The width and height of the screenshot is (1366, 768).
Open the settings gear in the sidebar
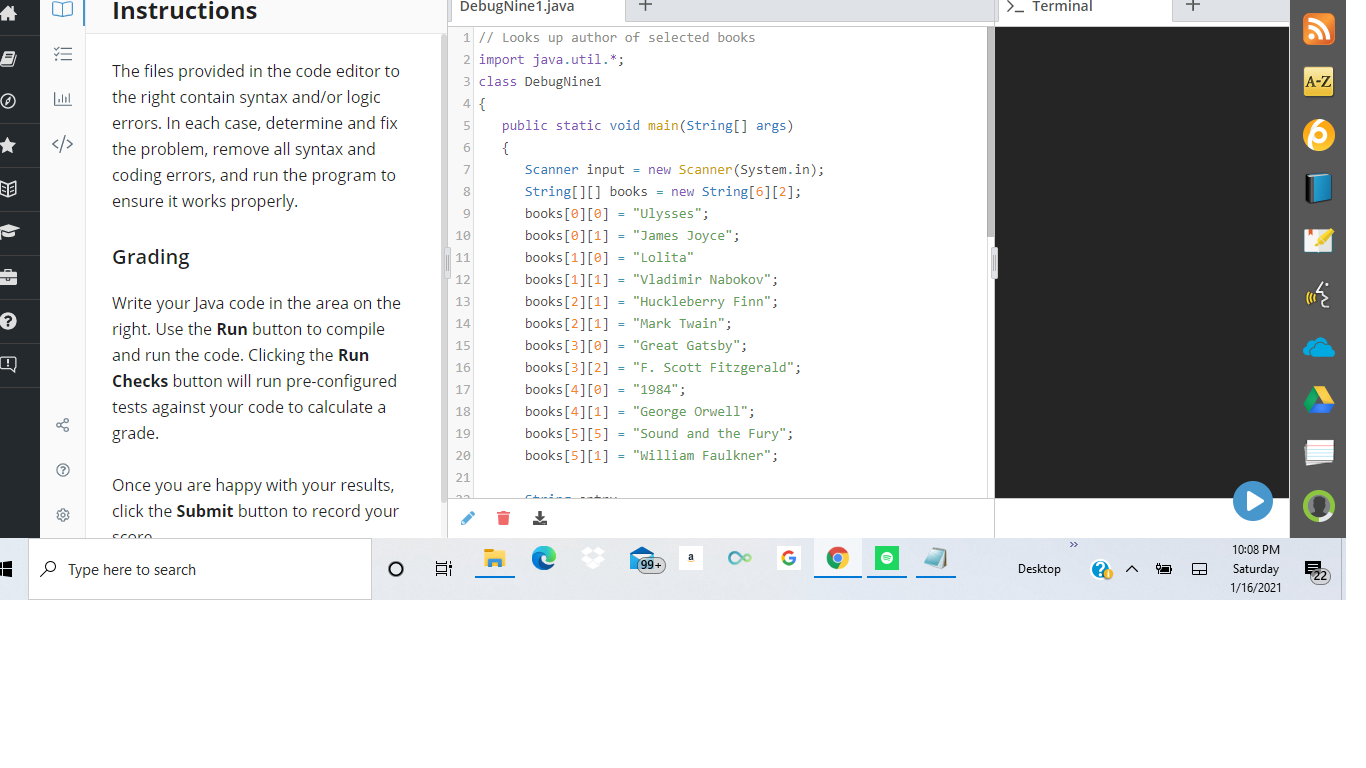[x=62, y=514]
